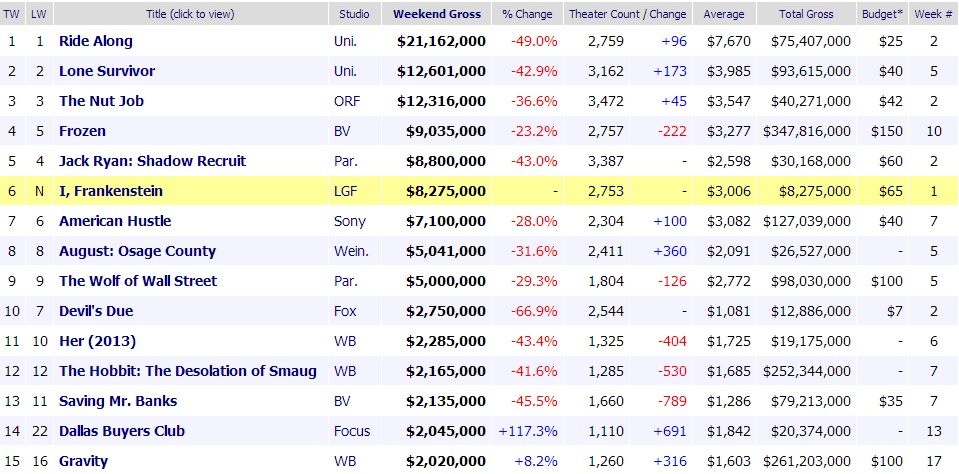Image resolution: width=959 pixels, height=474 pixels.
Task: Select the Frozen title link
Action: click(x=82, y=131)
